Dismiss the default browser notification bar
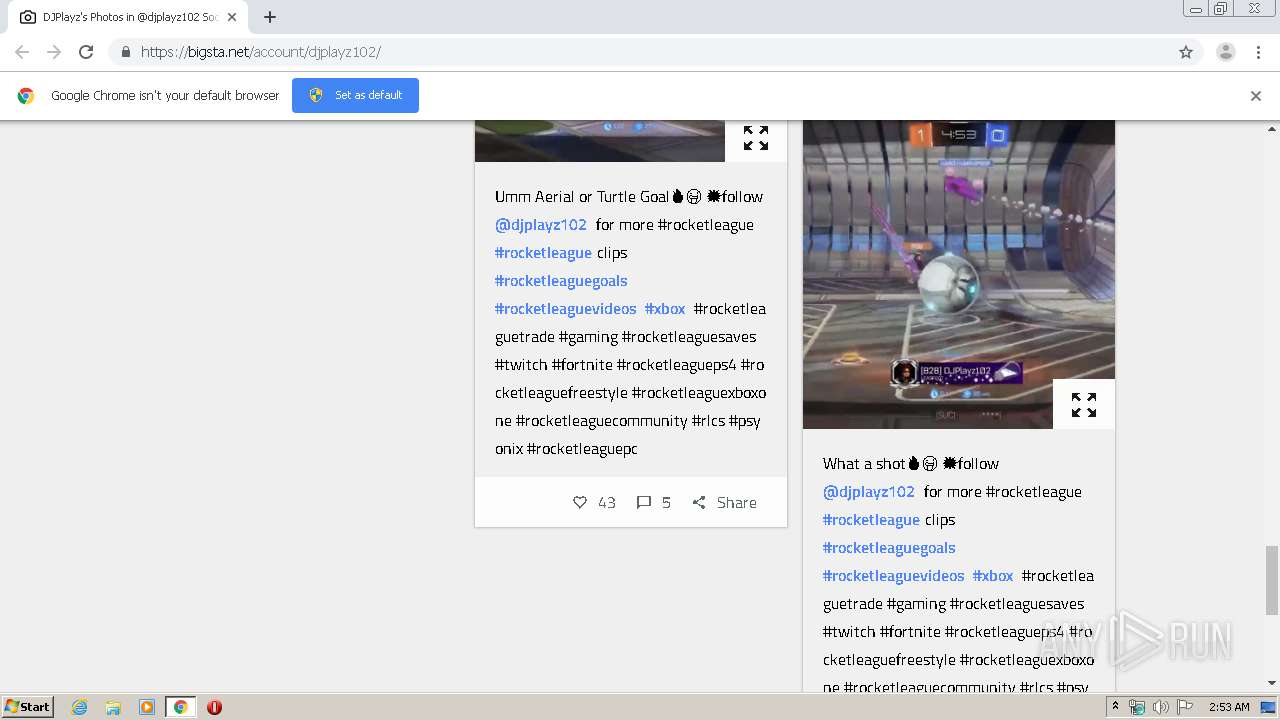Screen dimensions: 1280x720 point(1256,96)
